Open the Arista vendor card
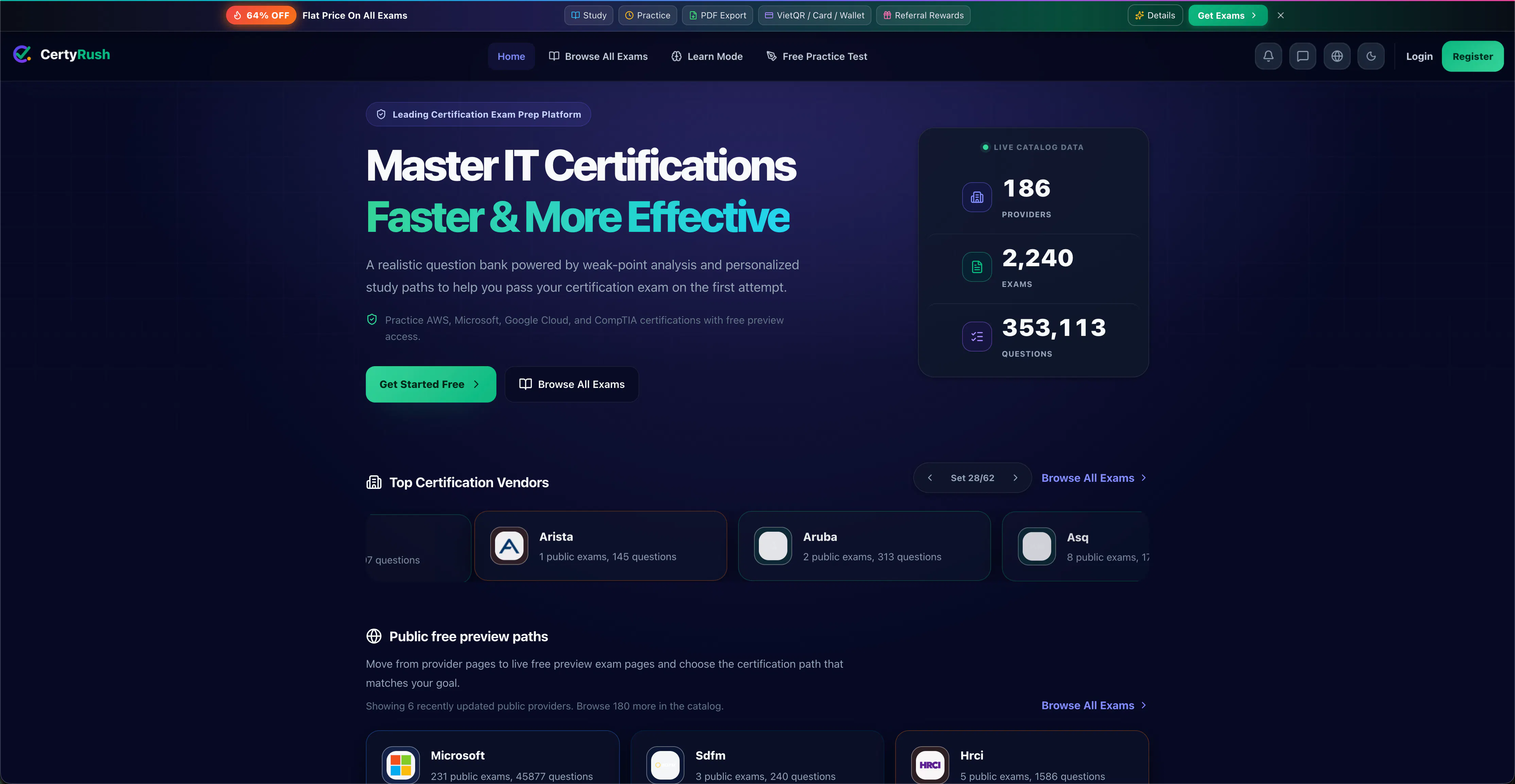This screenshot has height=784, width=1515. 600,546
